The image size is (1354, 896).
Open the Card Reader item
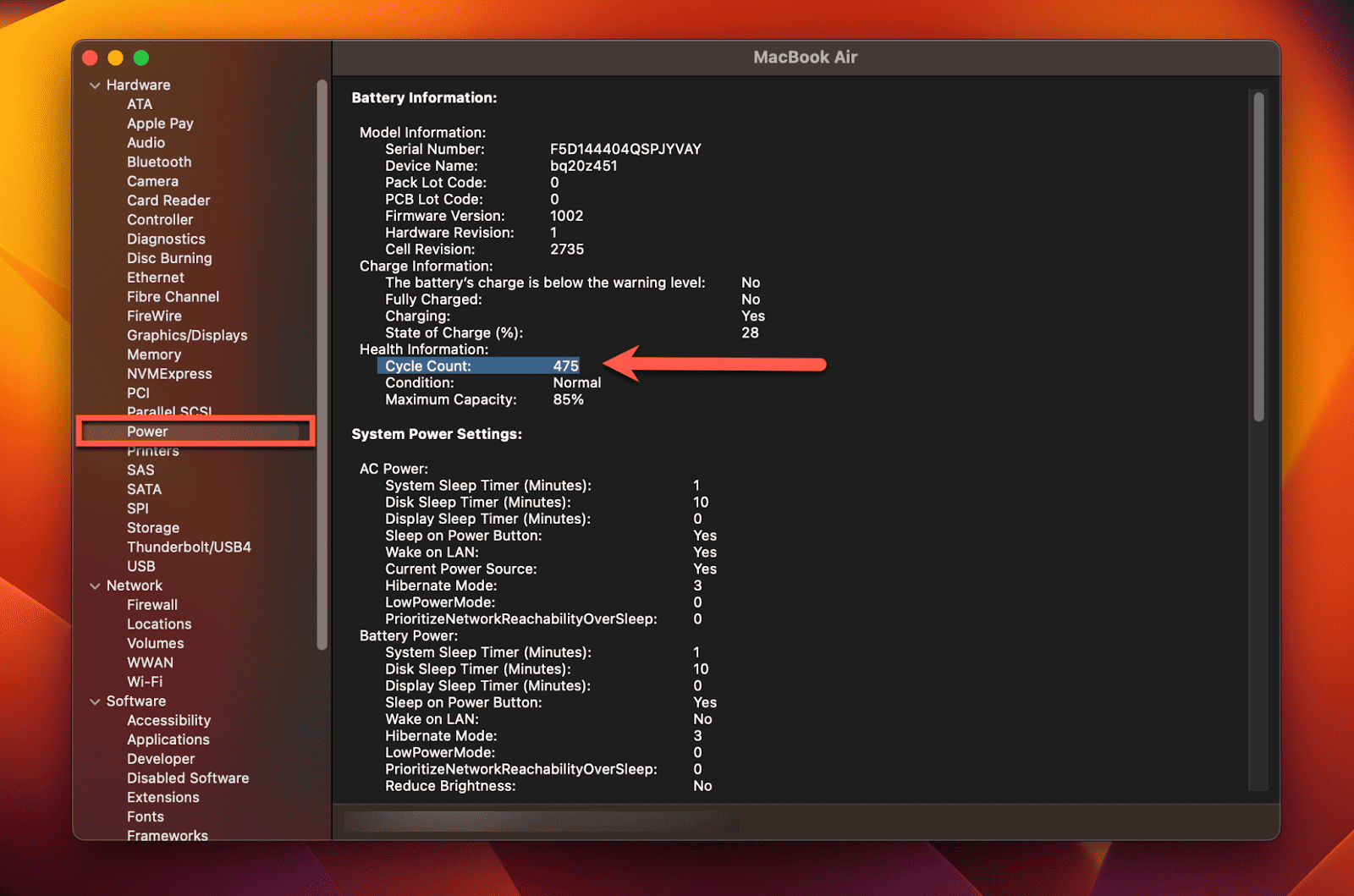pyautogui.click(x=168, y=201)
